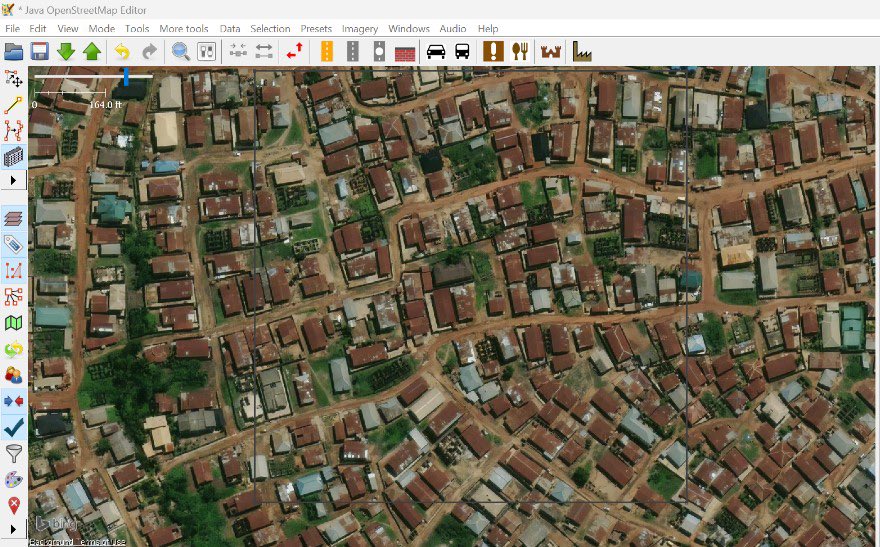Open file with the folder icon
Screen dimensions: 880x547
tap(13, 52)
